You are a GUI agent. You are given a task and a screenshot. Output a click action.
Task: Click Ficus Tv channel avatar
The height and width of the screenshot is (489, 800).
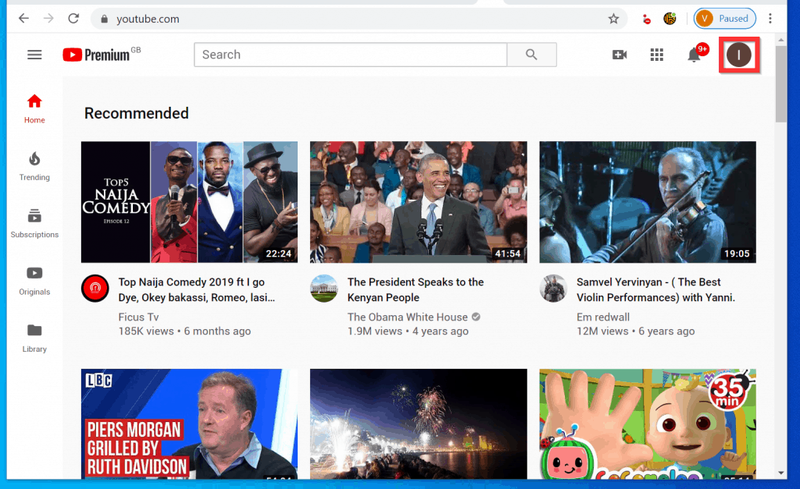(x=95, y=288)
